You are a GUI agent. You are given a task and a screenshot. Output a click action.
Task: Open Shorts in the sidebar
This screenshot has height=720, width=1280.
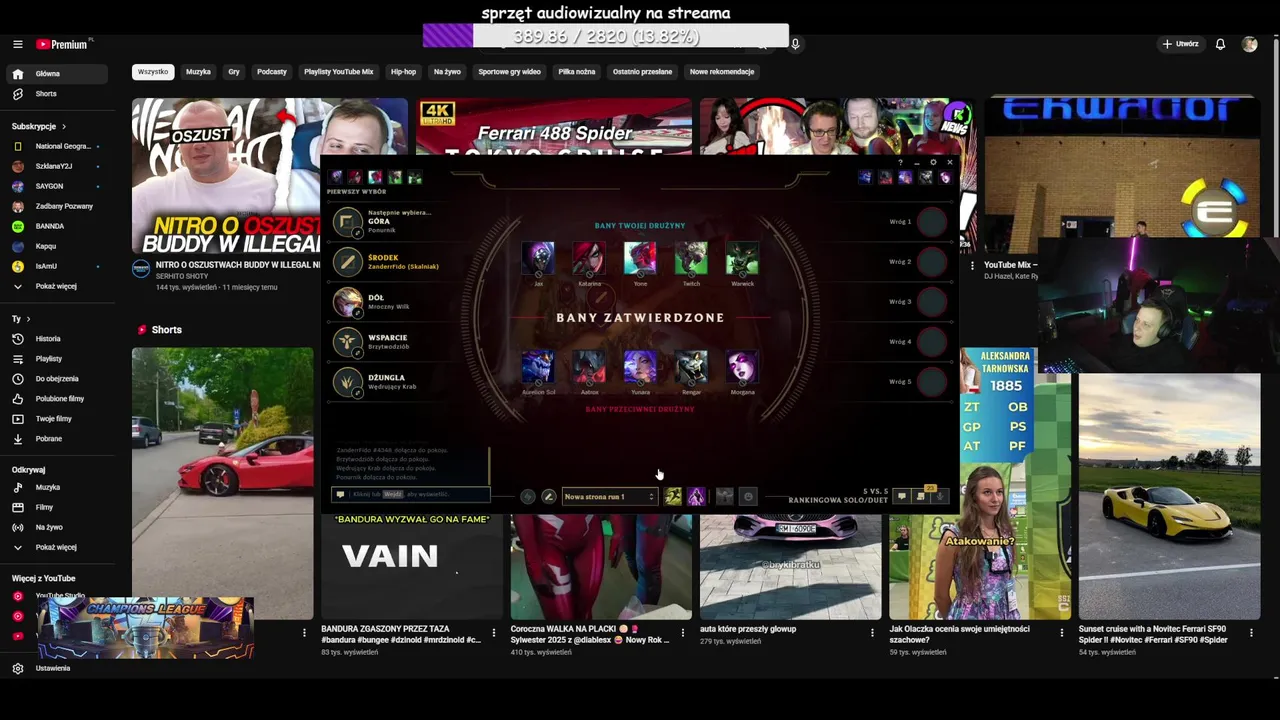[x=58, y=94]
